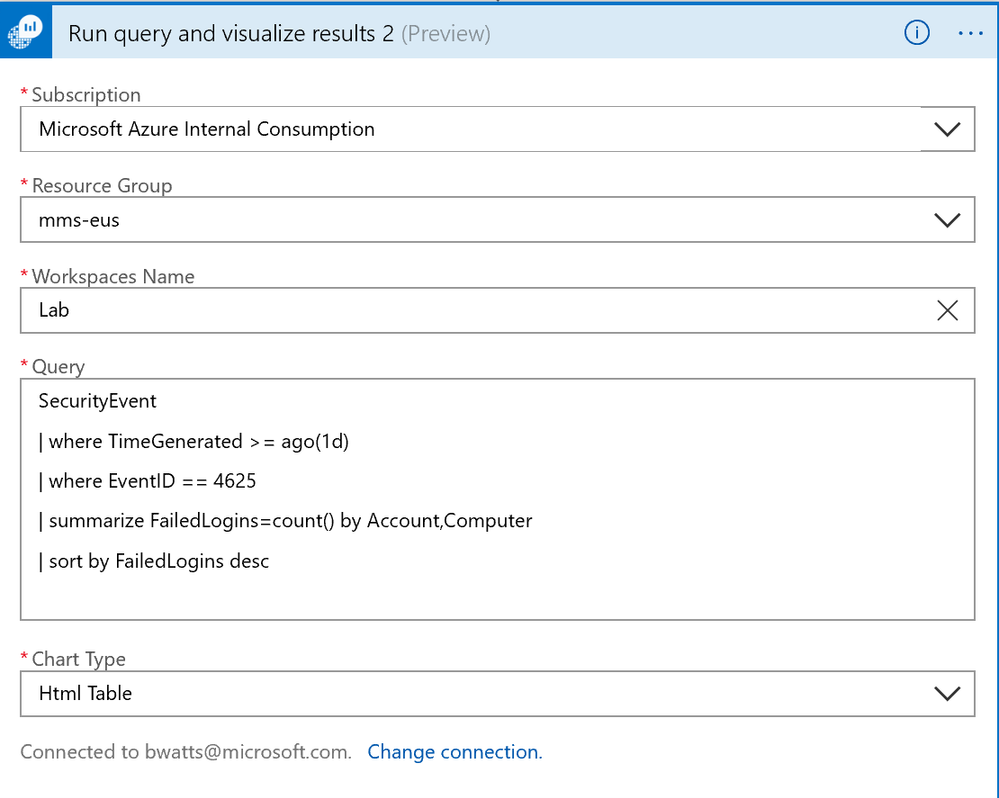
Task: Click the Workspaces Name field label
Action: pos(113,276)
